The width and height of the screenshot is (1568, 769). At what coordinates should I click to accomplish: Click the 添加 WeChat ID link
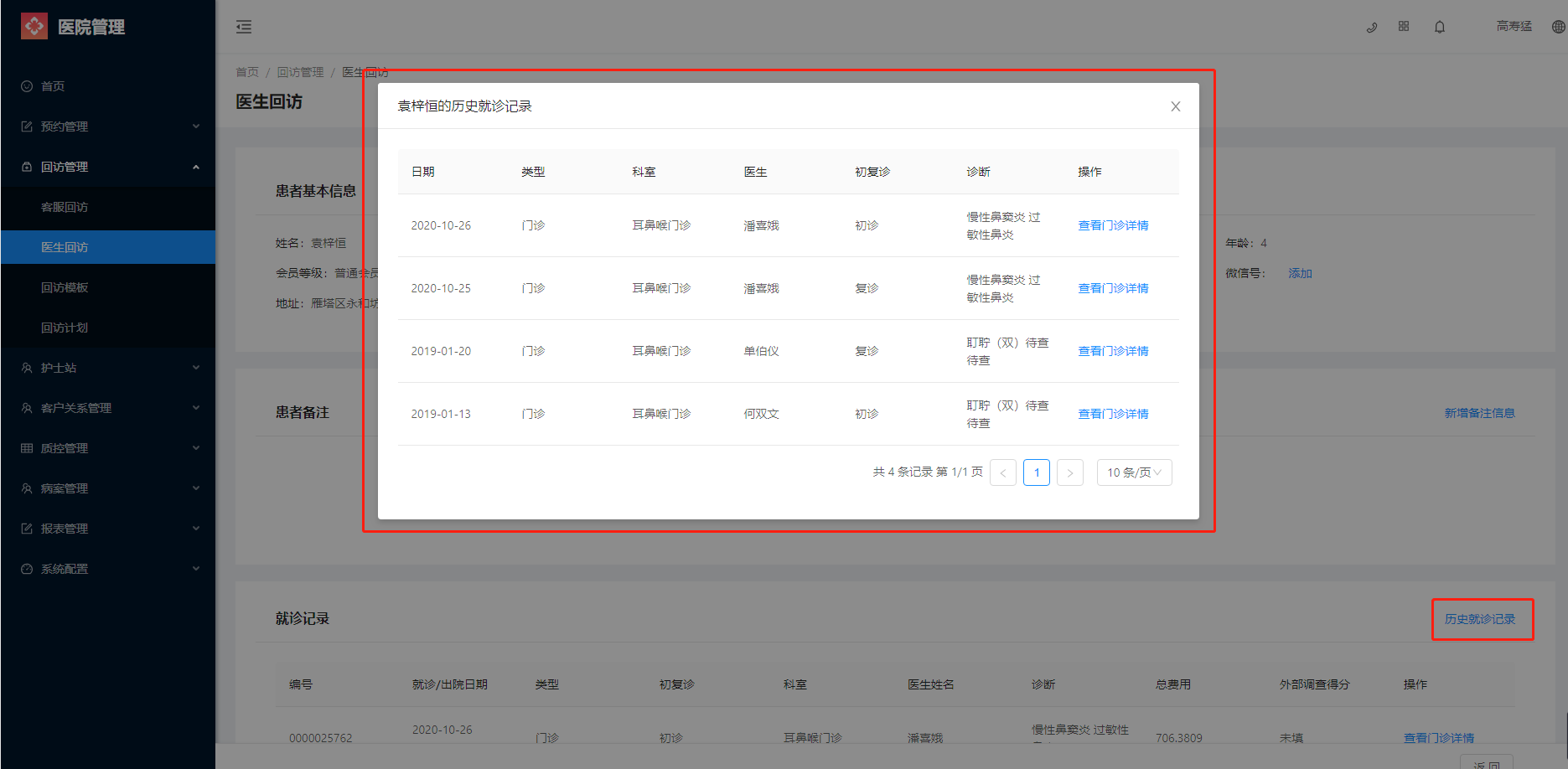click(x=1300, y=273)
